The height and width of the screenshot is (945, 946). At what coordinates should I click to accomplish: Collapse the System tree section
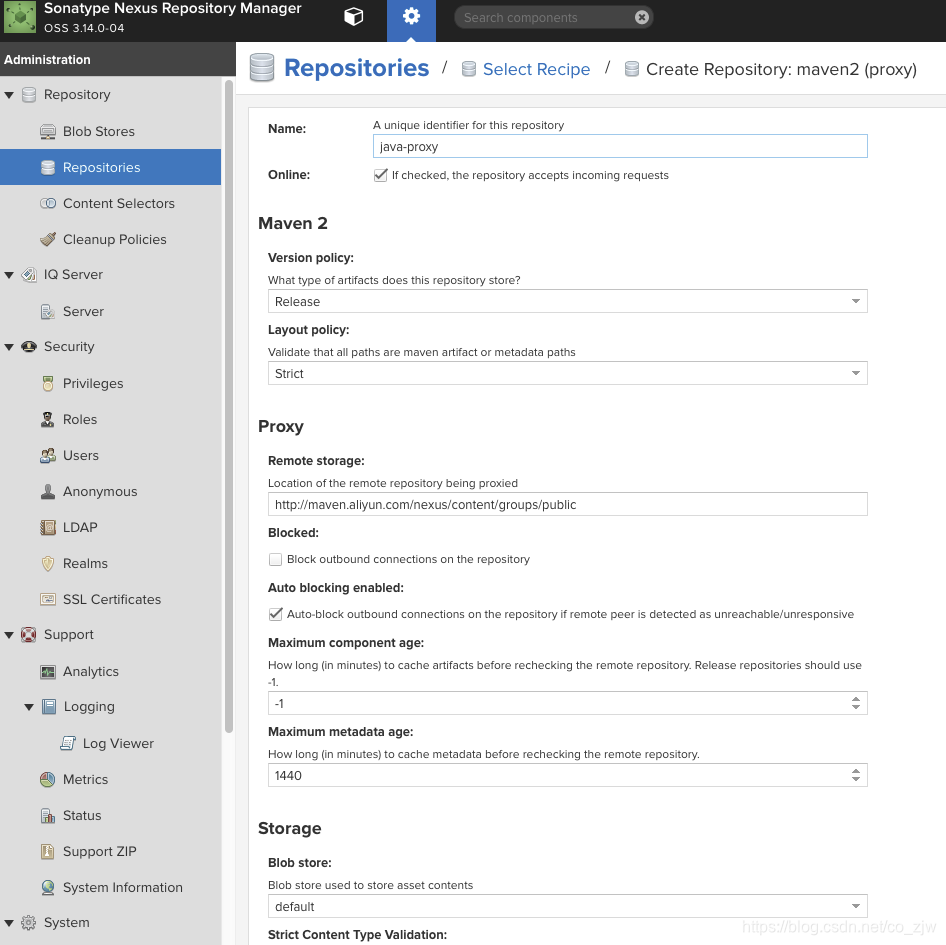tap(9, 923)
